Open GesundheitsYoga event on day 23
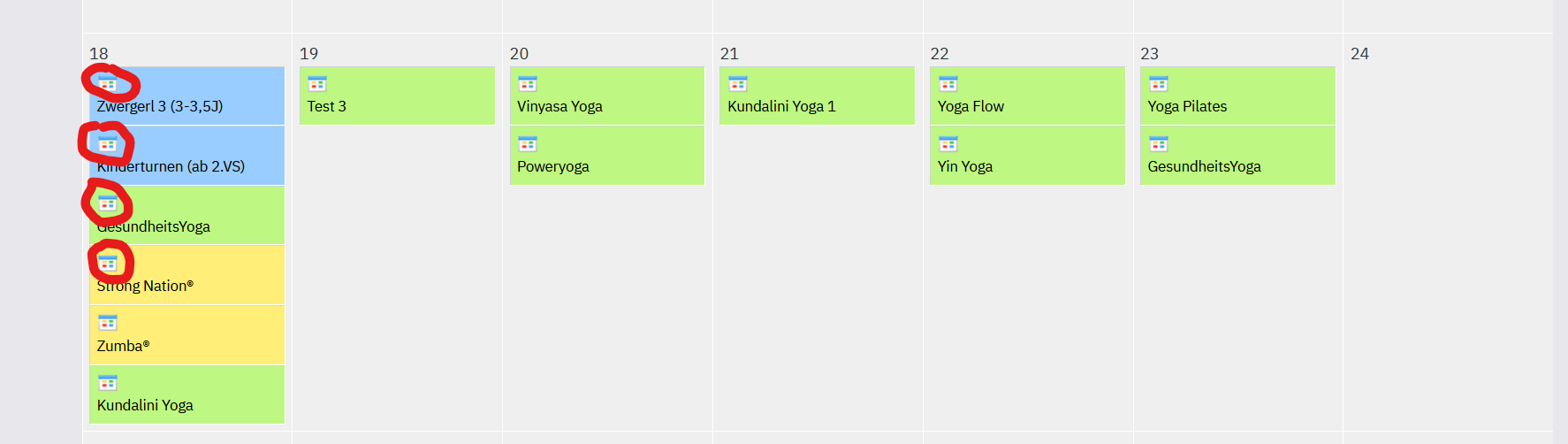Screen dimensions: 1568x444 (x=1204, y=166)
